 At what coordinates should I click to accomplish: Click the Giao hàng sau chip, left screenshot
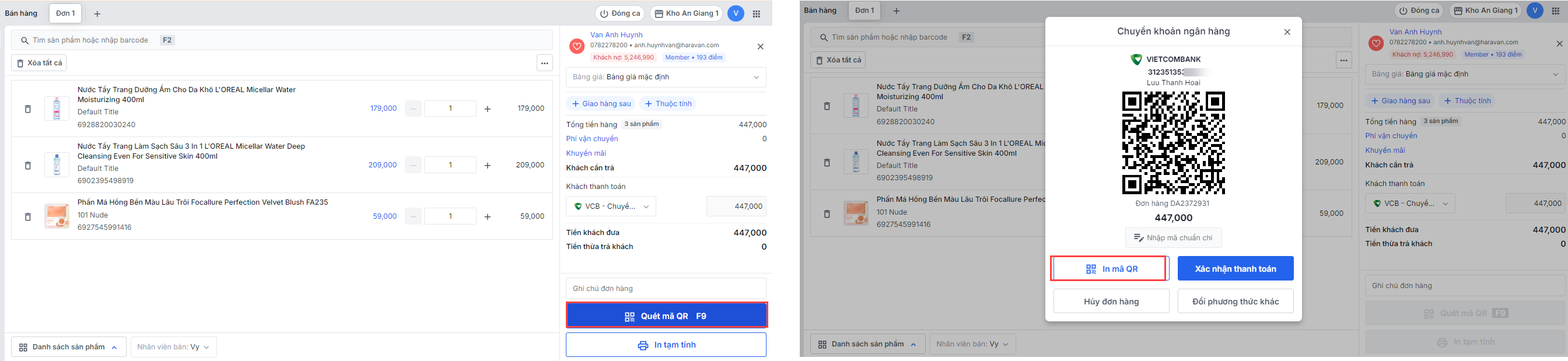(601, 103)
